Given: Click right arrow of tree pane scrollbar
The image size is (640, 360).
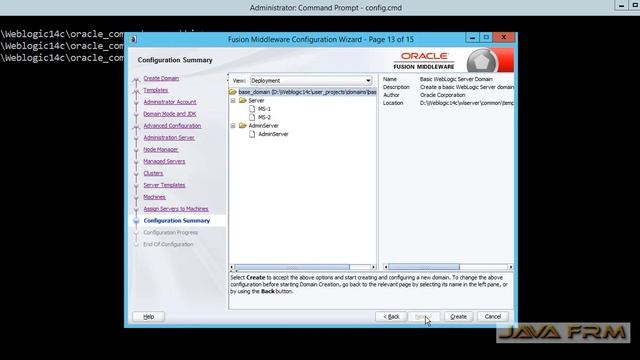Looking at the screenshot, I should (373, 267).
